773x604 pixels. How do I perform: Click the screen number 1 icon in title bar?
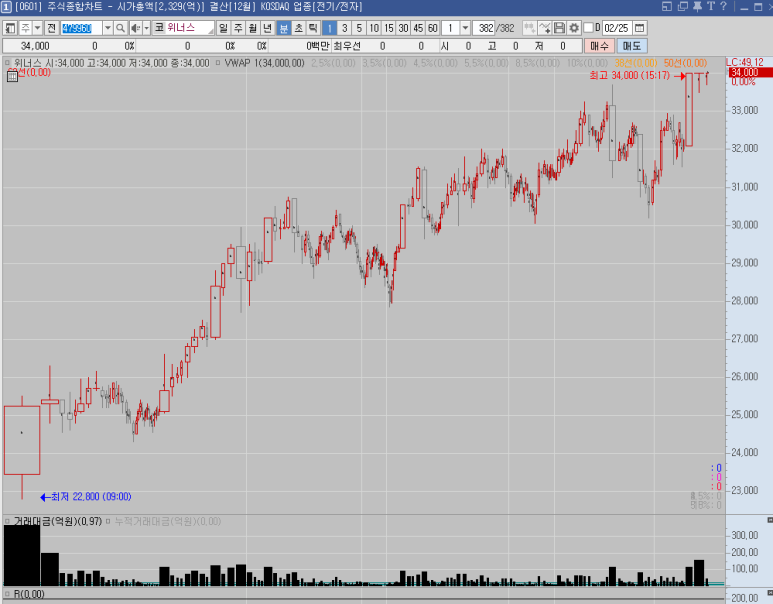[6, 7]
